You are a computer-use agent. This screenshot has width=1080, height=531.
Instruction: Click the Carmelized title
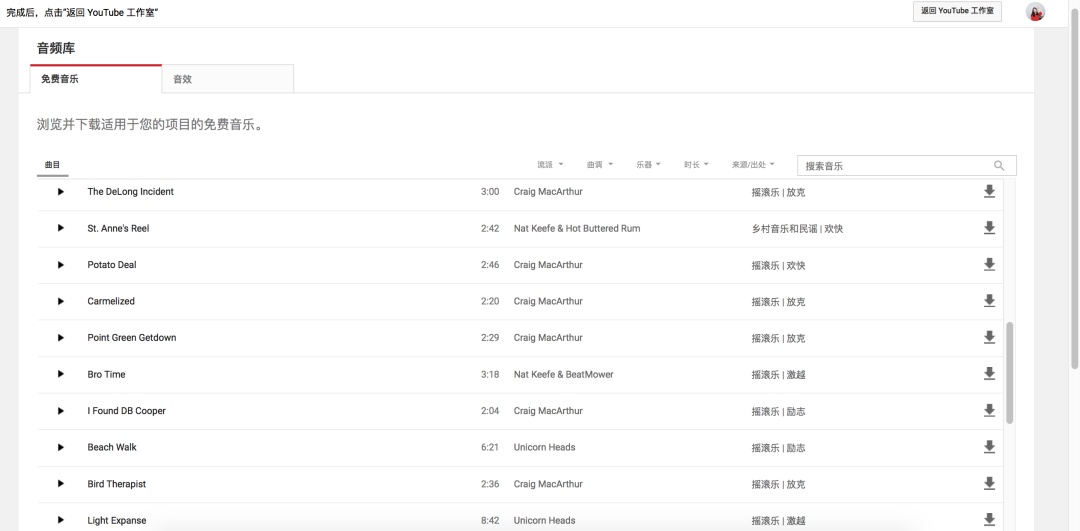[x=111, y=301]
